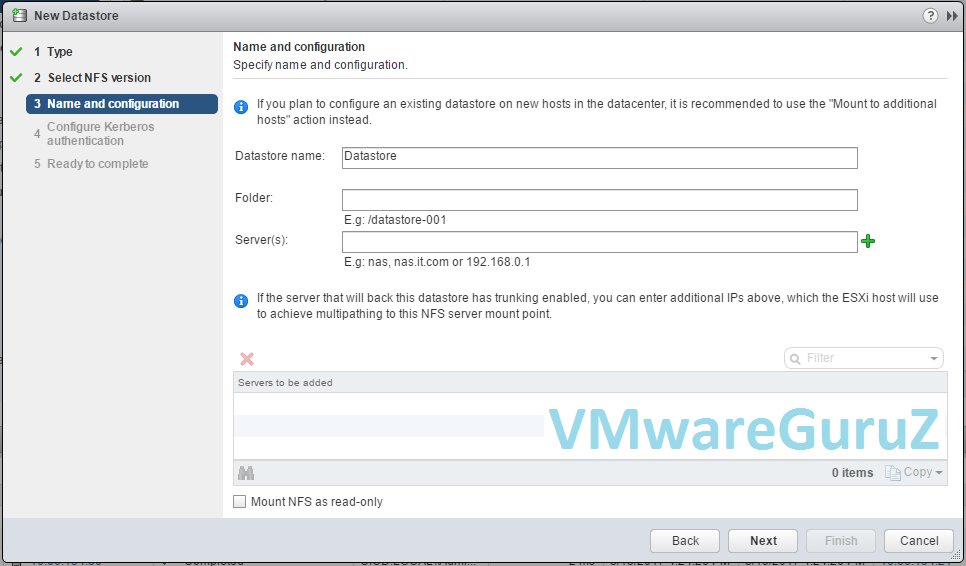Go to step 1 Type

(59, 52)
